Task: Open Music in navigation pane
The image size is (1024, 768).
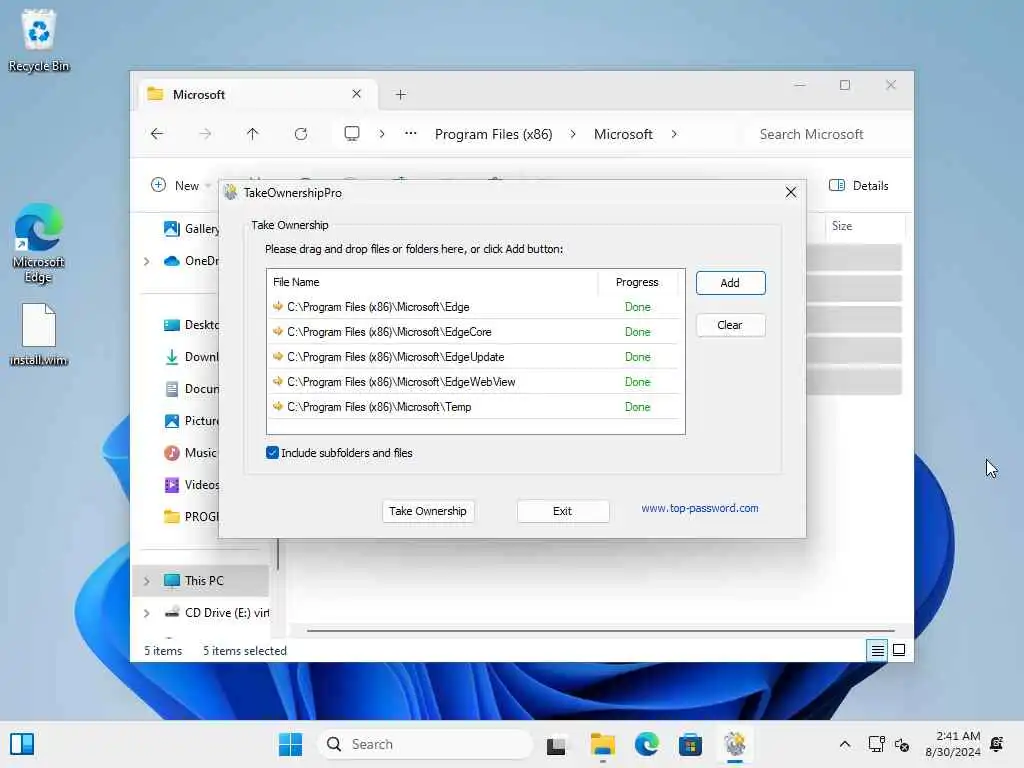Action: tap(191, 453)
